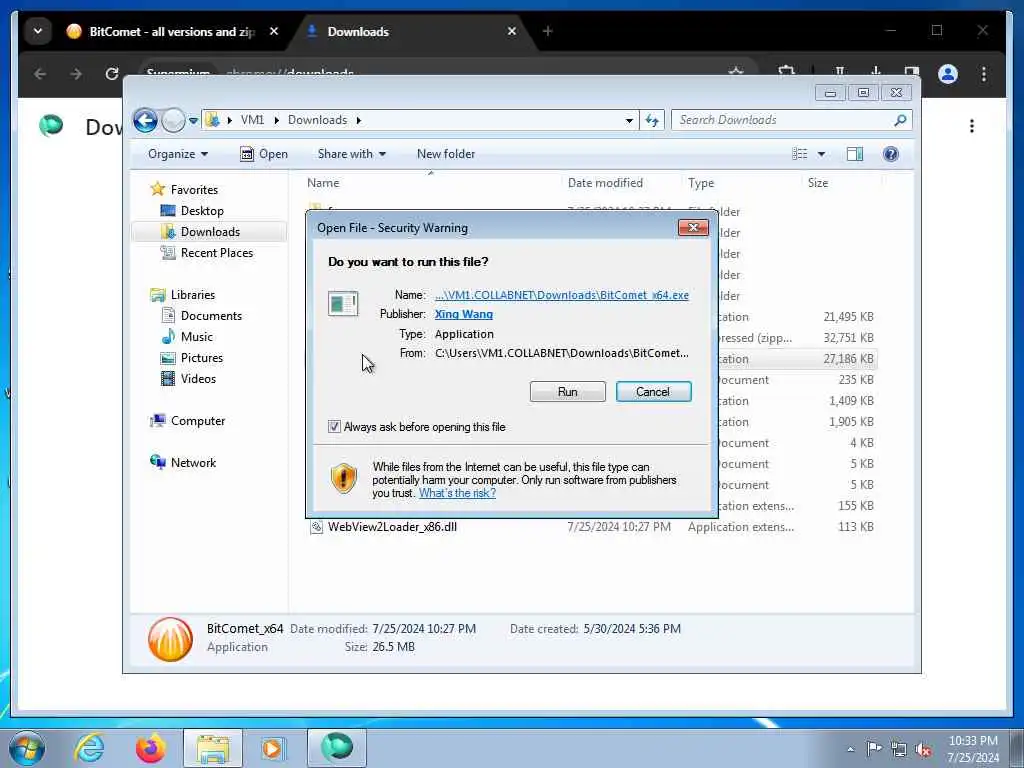
Task: Click the Explorer back navigation arrow
Action: (x=145, y=120)
